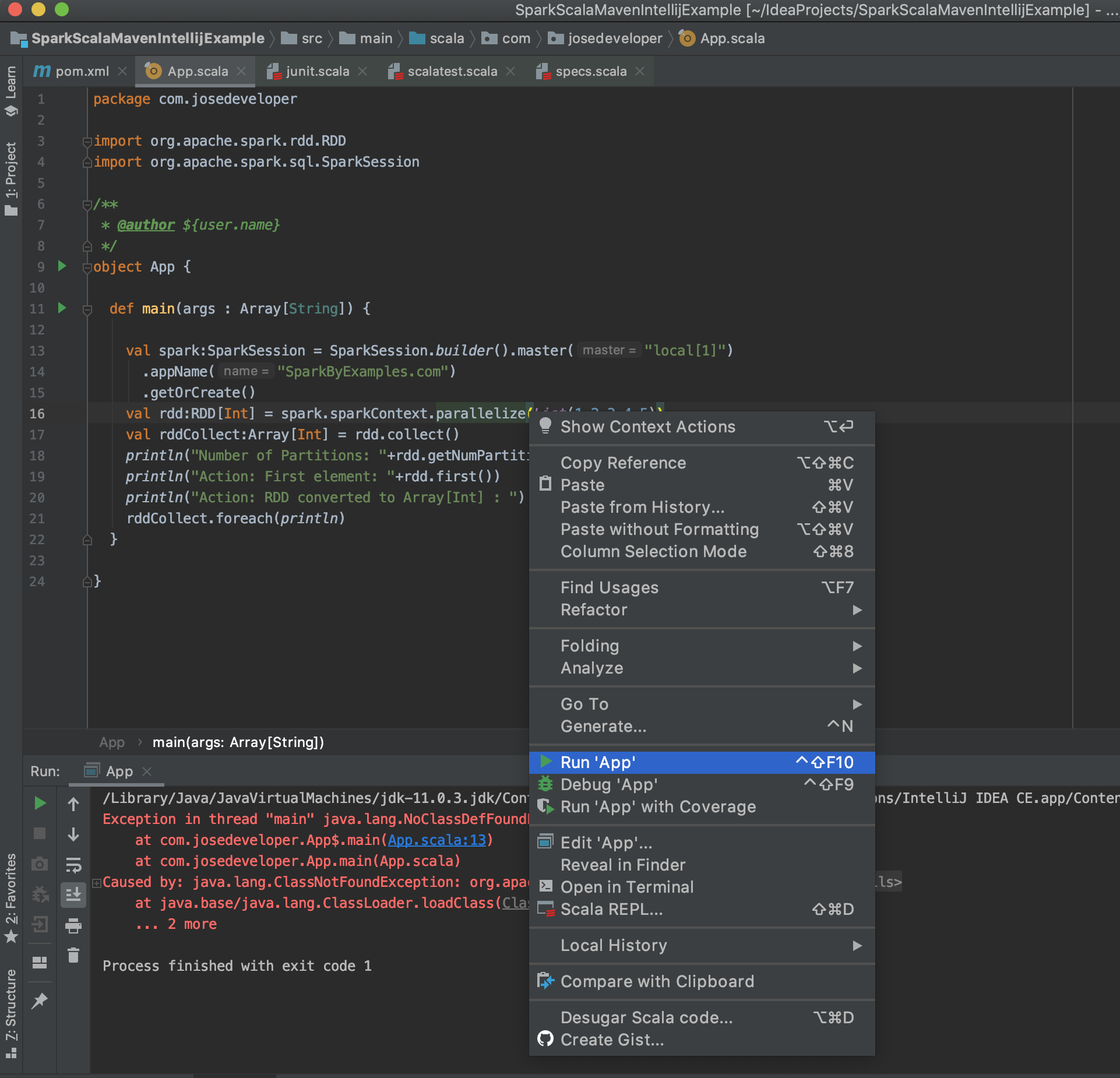Select Compare with Clipboard

click(x=702, y=981)
